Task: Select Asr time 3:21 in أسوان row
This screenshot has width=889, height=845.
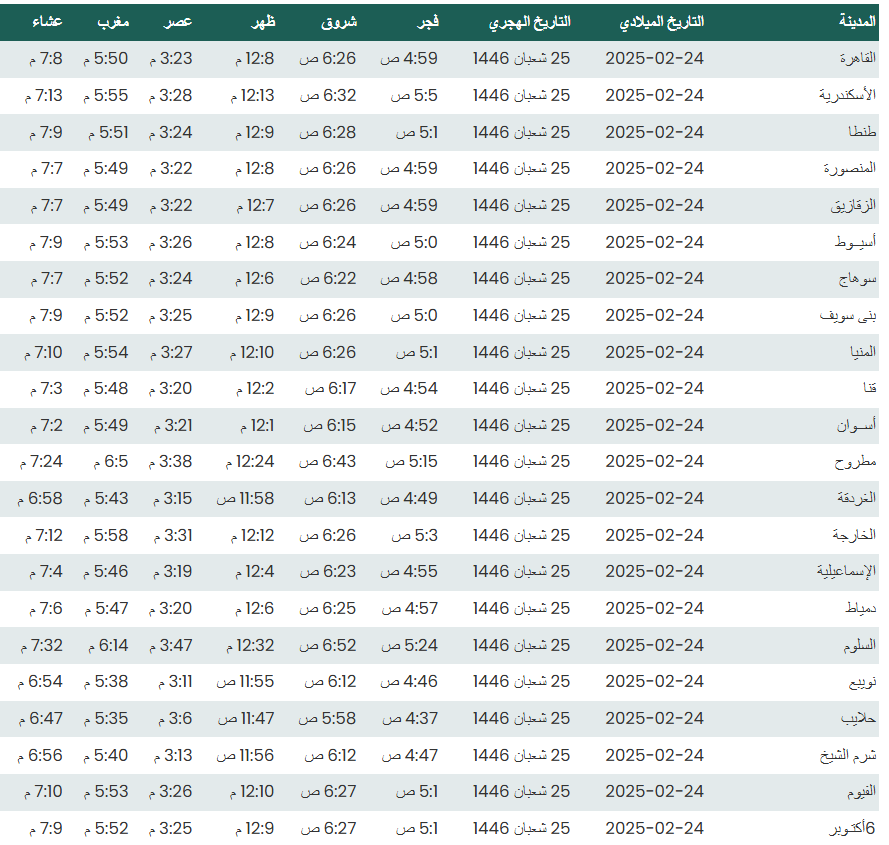Action: click(x=173, y=425)
